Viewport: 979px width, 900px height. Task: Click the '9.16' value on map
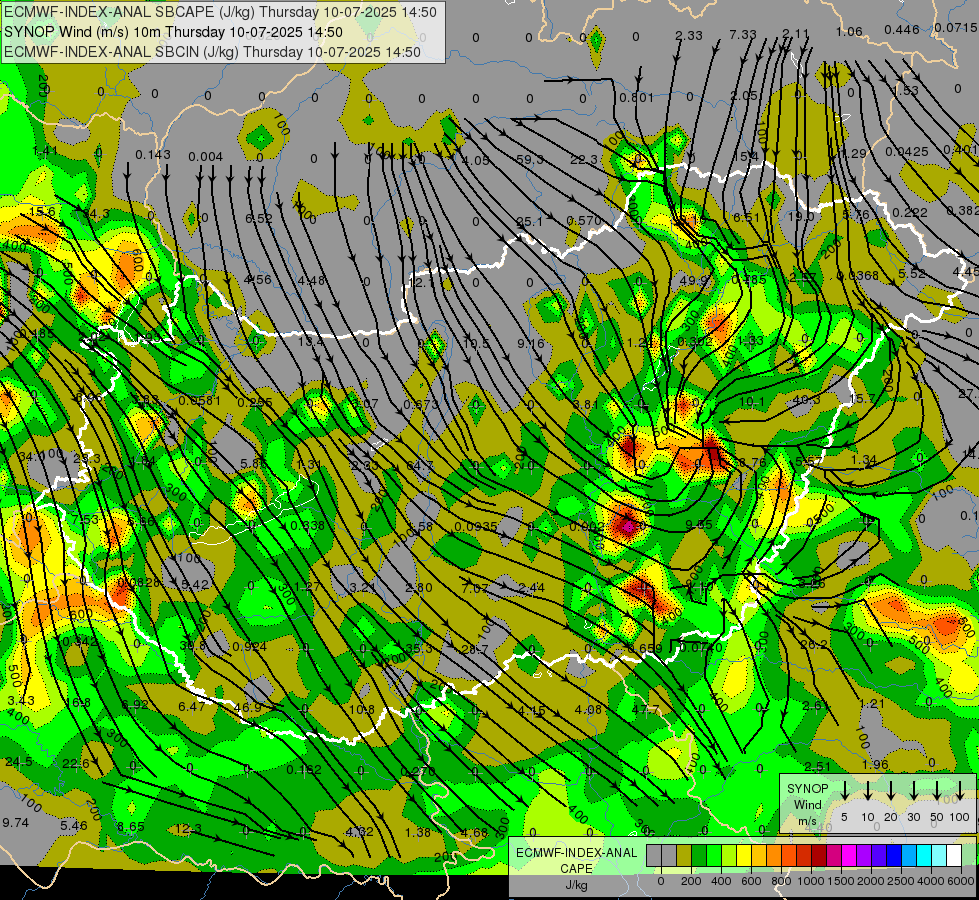(x=531, y=343)
